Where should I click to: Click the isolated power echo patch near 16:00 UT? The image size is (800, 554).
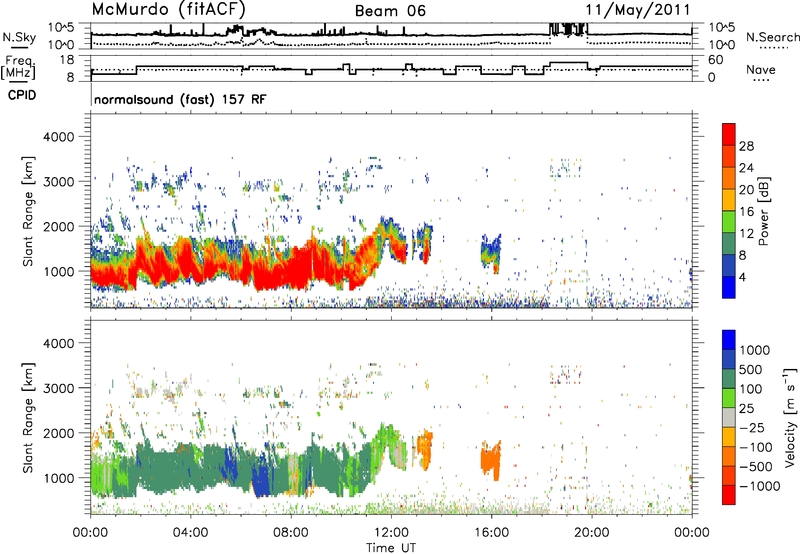point(491,253)
